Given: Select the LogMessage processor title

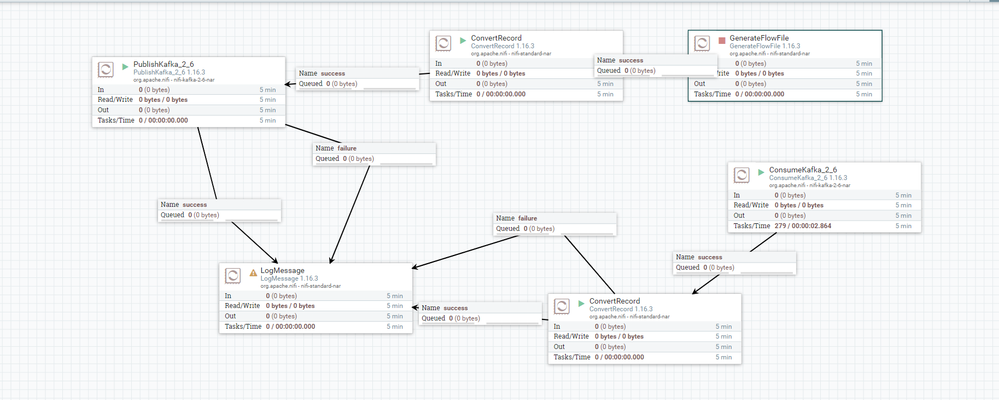Looking at the screenshot, I should point(282,271).
